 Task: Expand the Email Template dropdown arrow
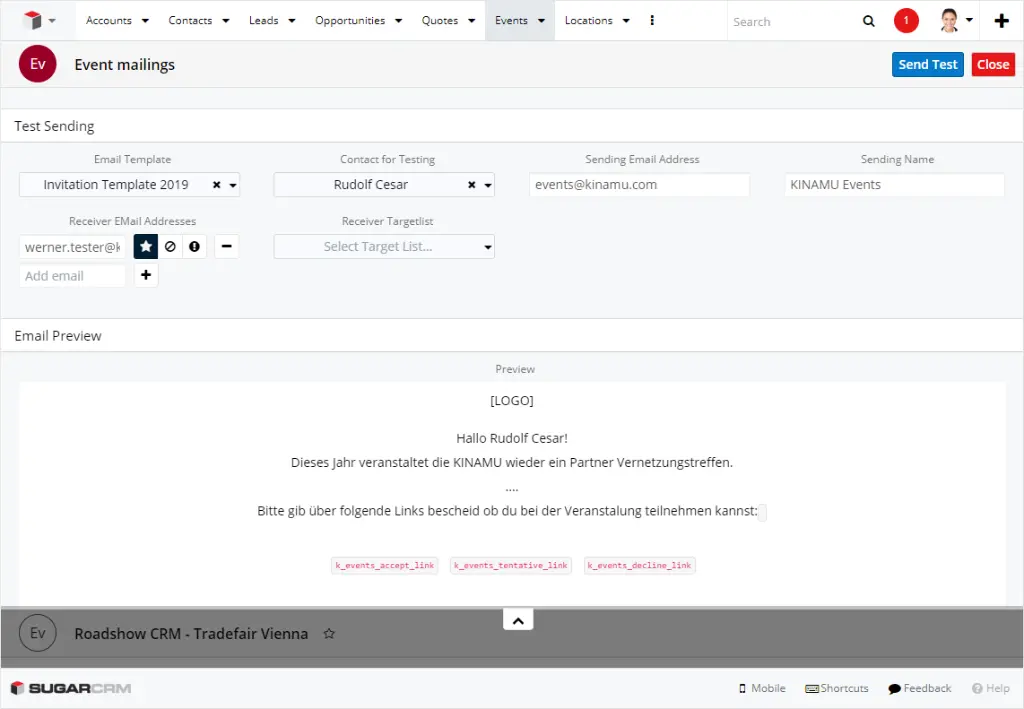(x=233, y=185)
